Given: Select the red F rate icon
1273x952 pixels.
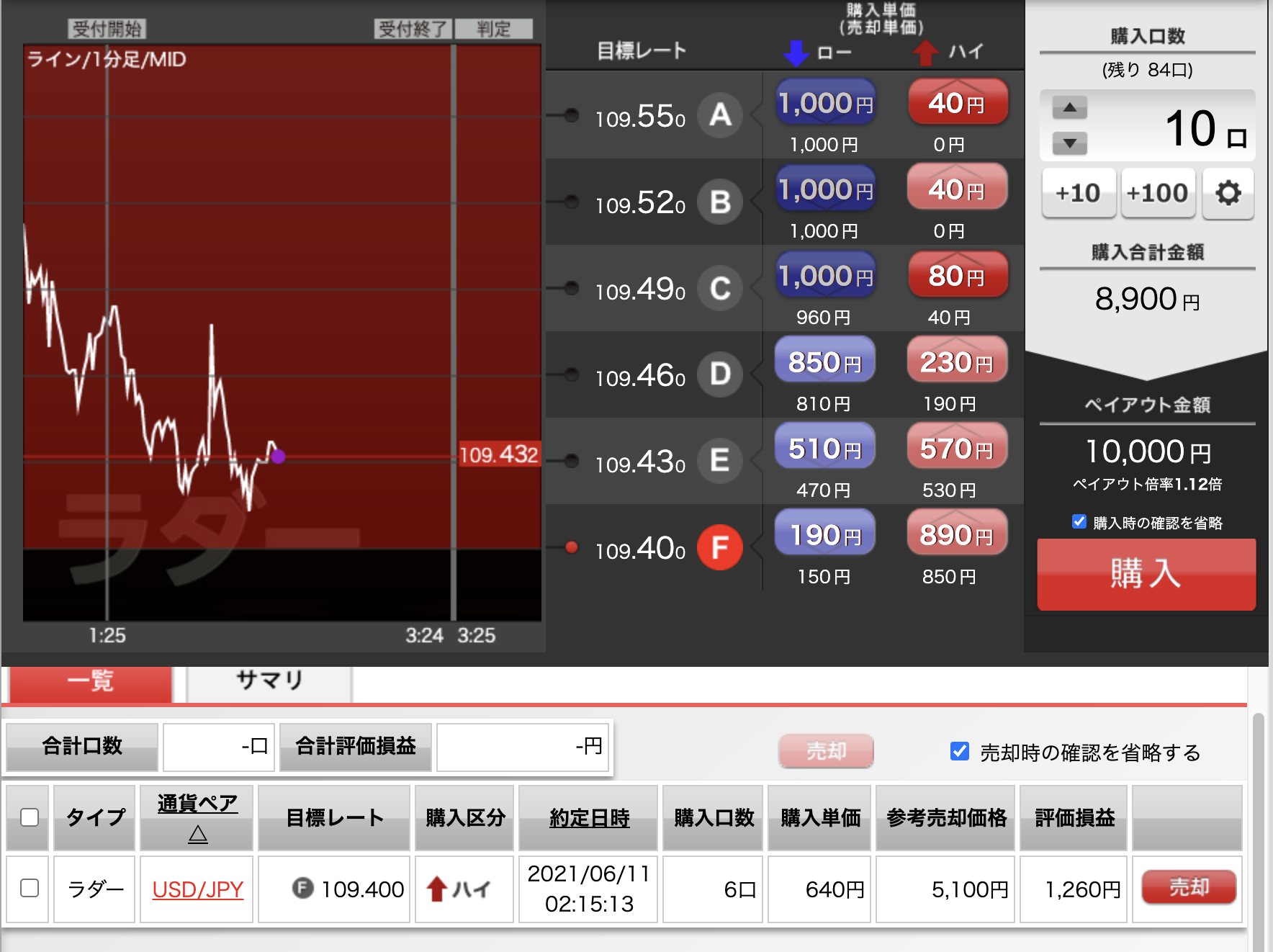Looking at the screenshot, I should point(720,547).
